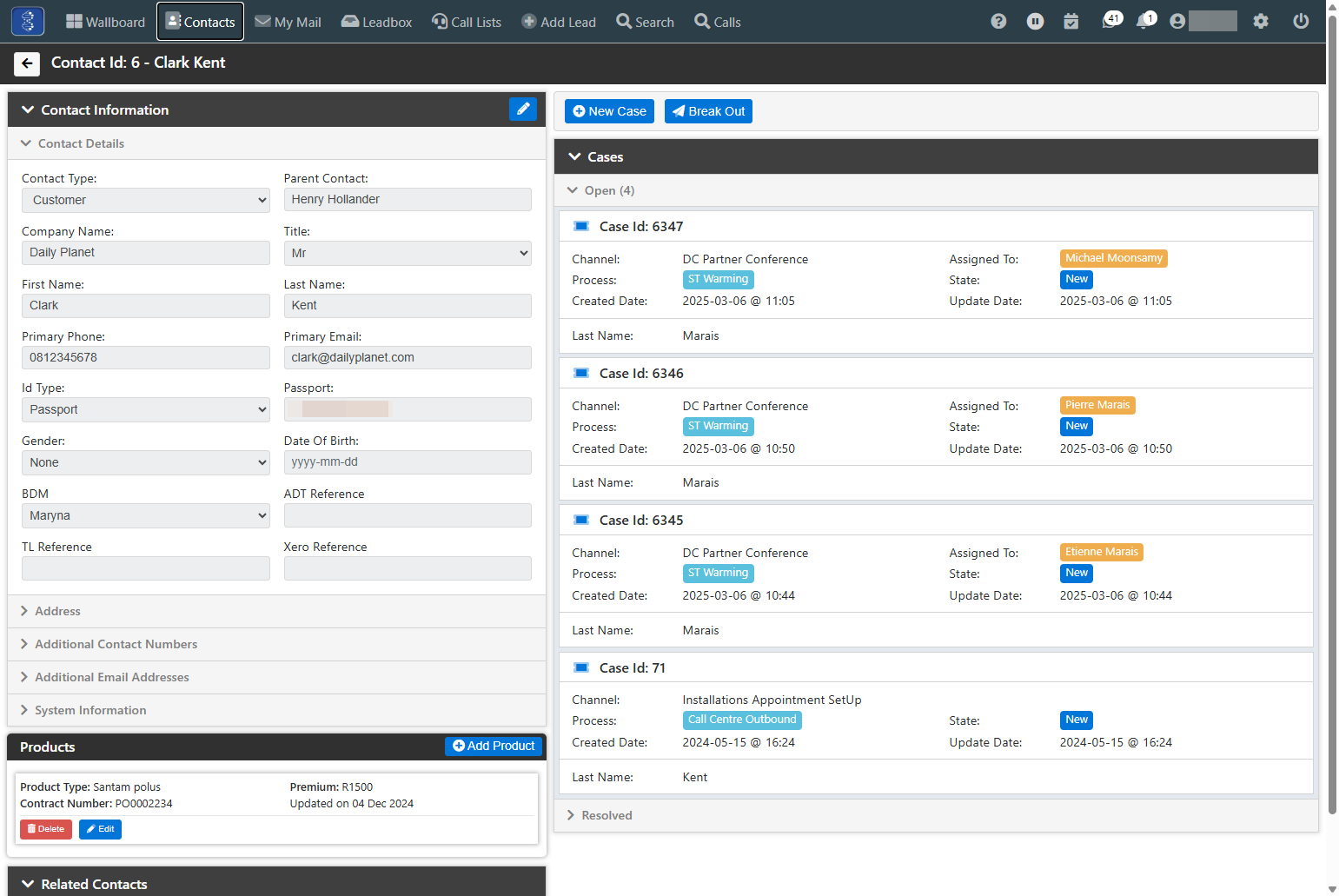
Task: Click the First Name field
Action: (146, 305)
